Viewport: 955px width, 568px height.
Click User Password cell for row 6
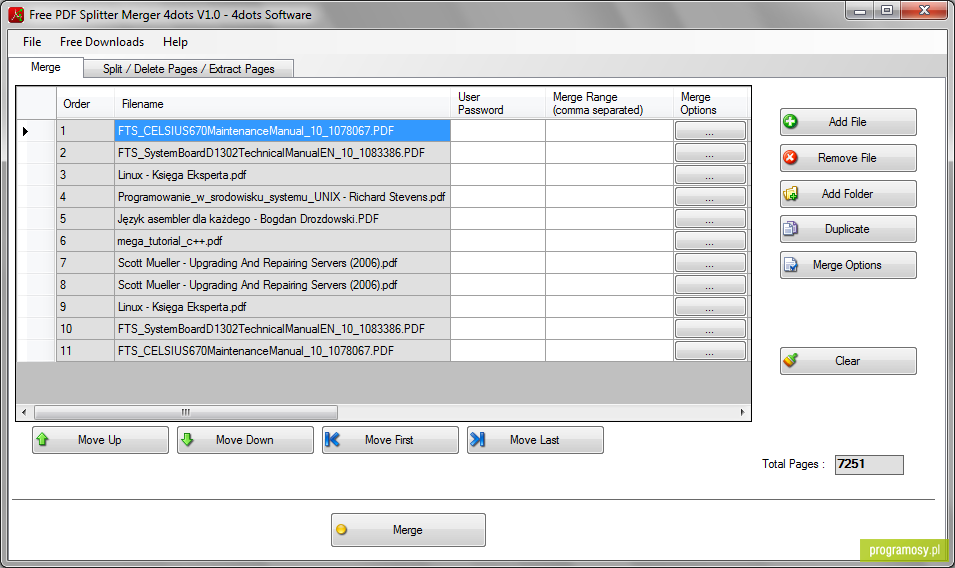pyautogui.click(x=498, y=240)
